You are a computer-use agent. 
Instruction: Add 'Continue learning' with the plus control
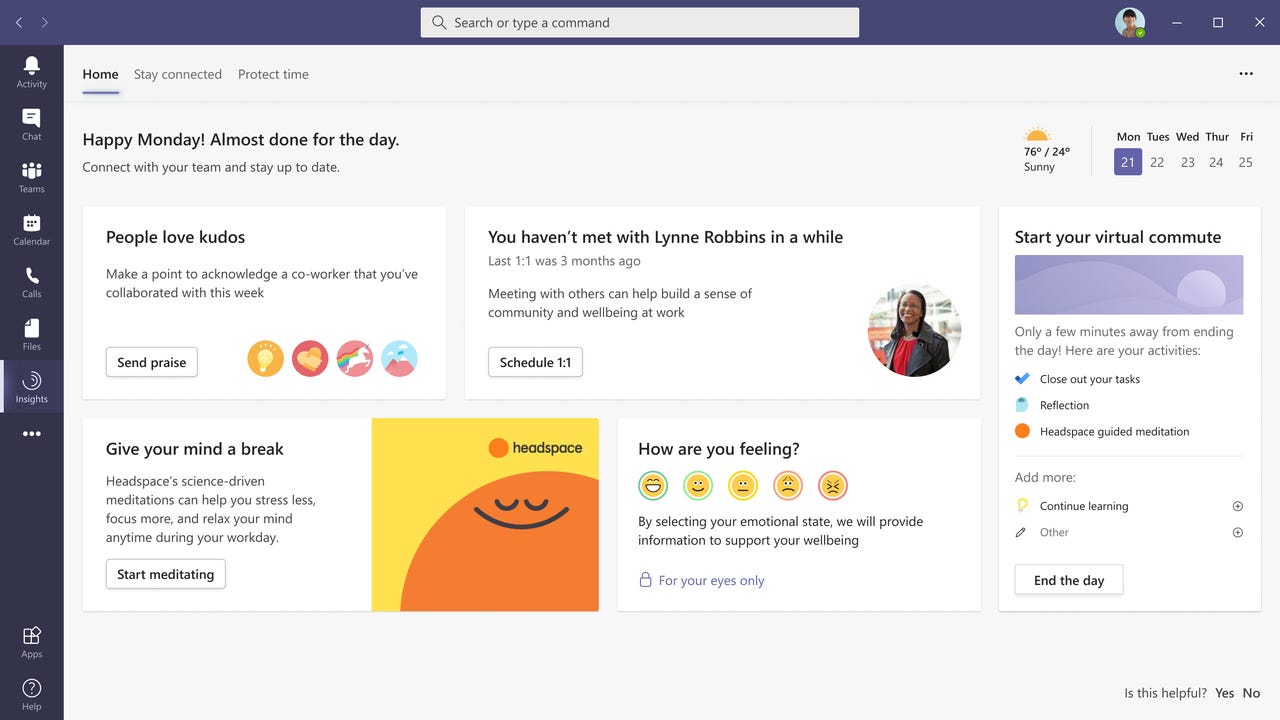point(1238,506)
